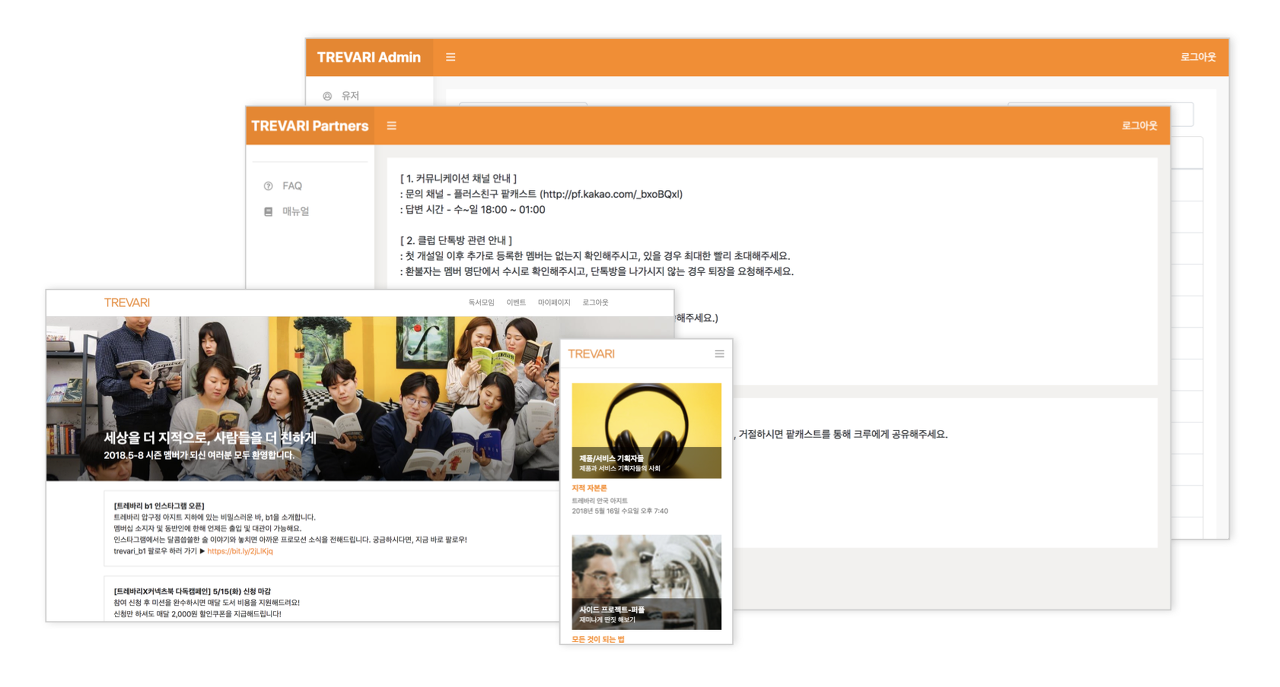Open the 독서모임 nav menu item
This screenshot has height=687, width=1280.
coord(482,302)
